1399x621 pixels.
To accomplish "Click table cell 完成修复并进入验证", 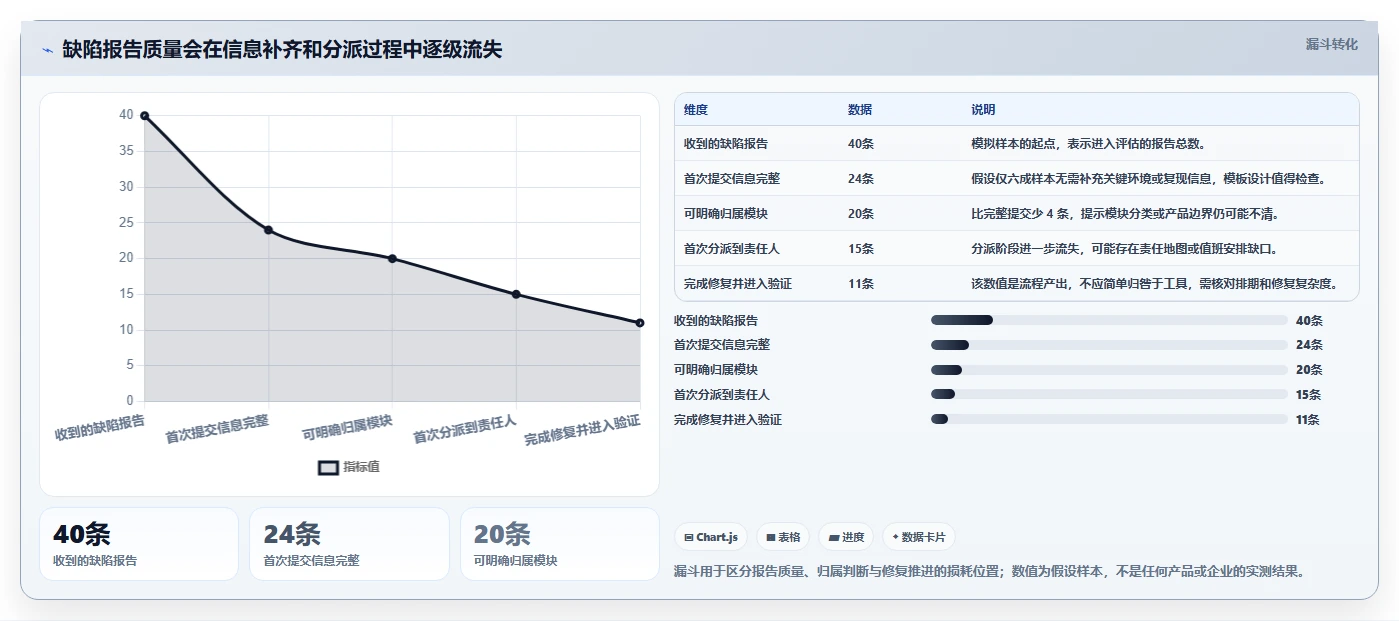I will [x=738, y=284].
